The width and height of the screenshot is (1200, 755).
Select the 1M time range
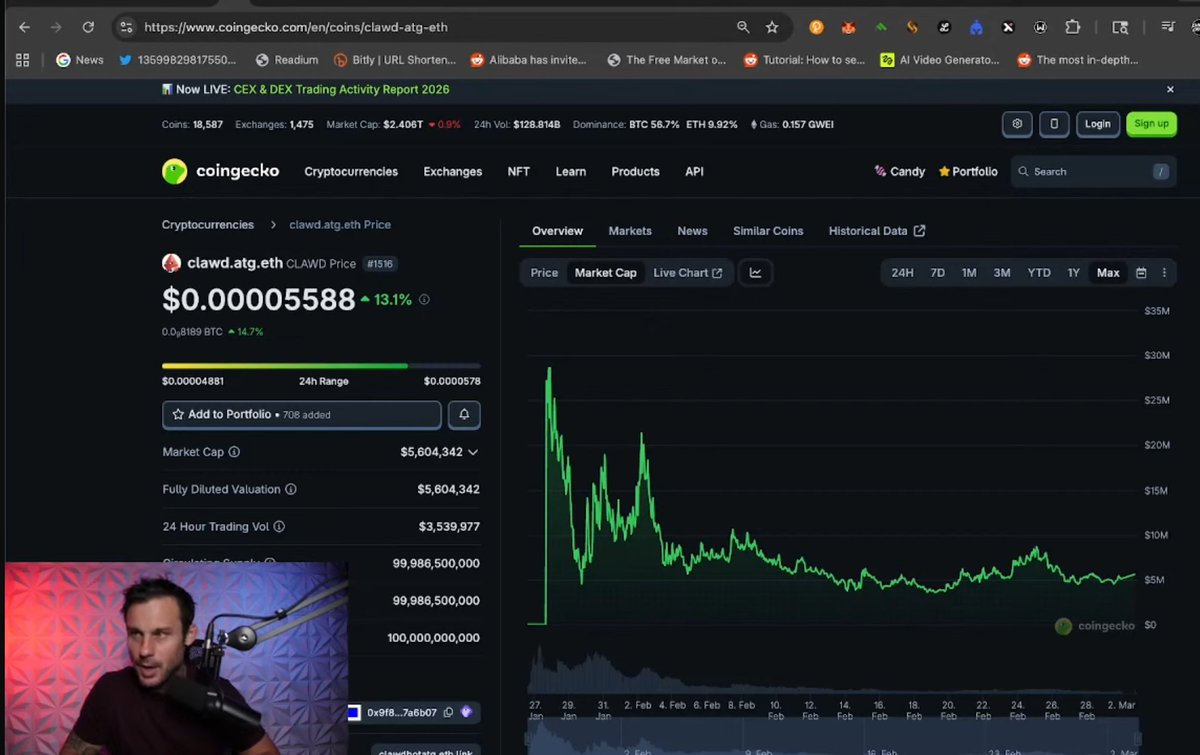pyautogui.click(x=969, y=273)
